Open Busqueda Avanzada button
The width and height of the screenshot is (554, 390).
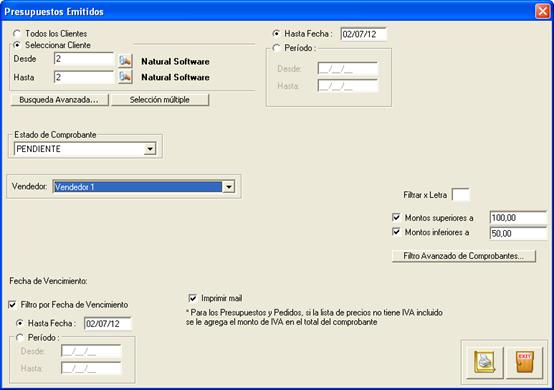tap(59, 100)
